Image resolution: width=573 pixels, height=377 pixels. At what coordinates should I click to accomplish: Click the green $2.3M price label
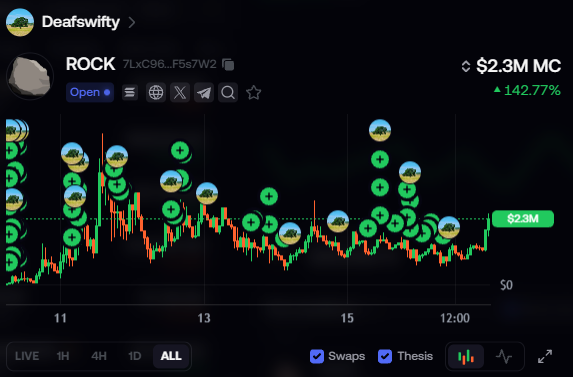tap(523, 219)
